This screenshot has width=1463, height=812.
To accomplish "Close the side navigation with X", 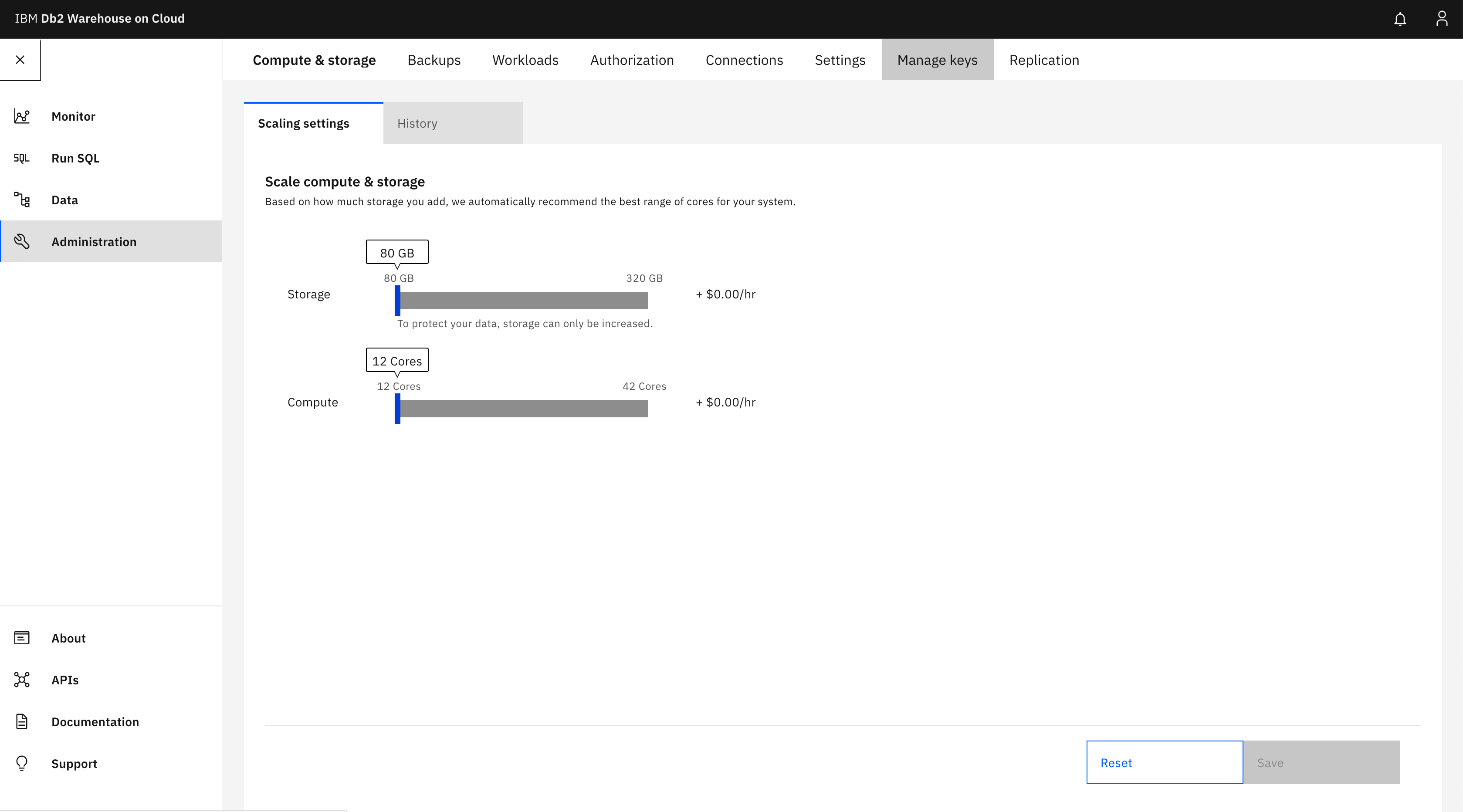I will point(20,60).
